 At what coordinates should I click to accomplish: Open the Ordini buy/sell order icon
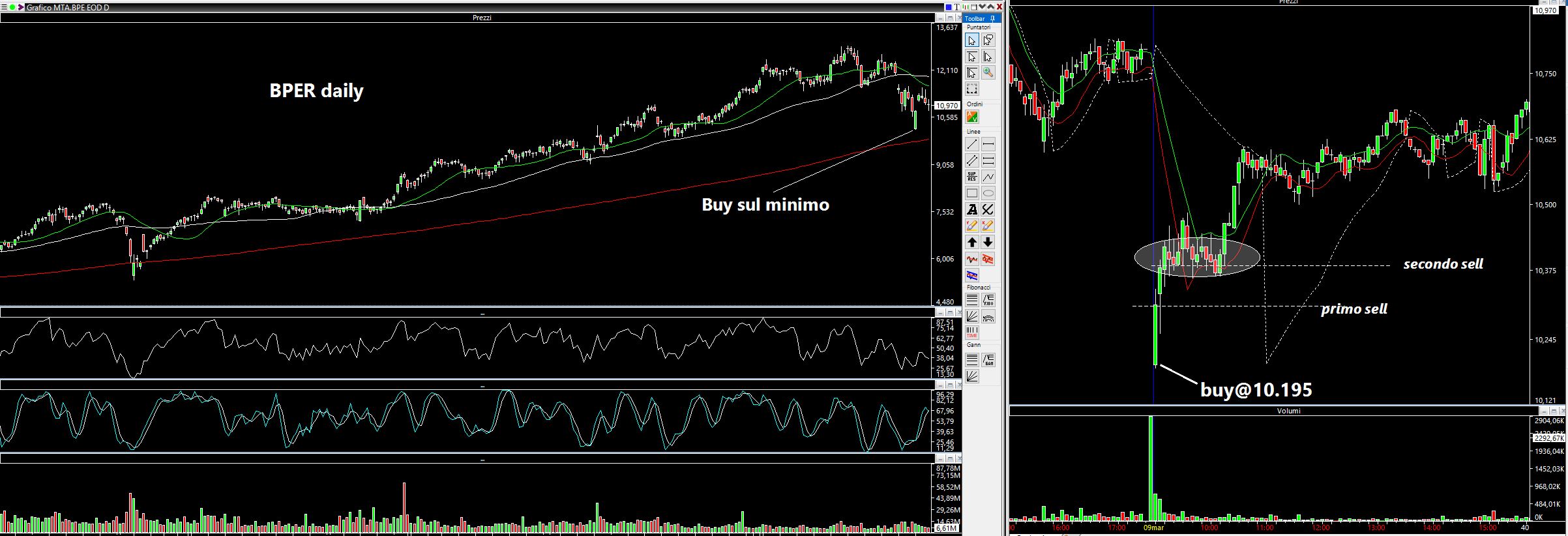[971, 117]
